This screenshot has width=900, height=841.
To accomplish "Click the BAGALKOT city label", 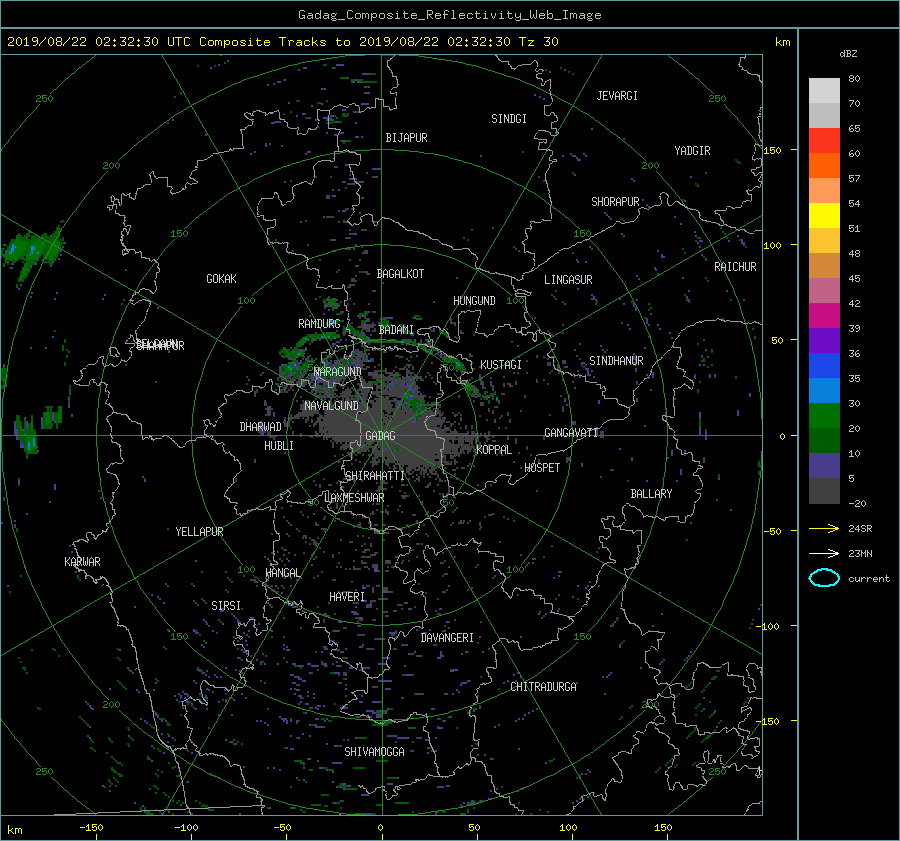I will pos(400,274).
